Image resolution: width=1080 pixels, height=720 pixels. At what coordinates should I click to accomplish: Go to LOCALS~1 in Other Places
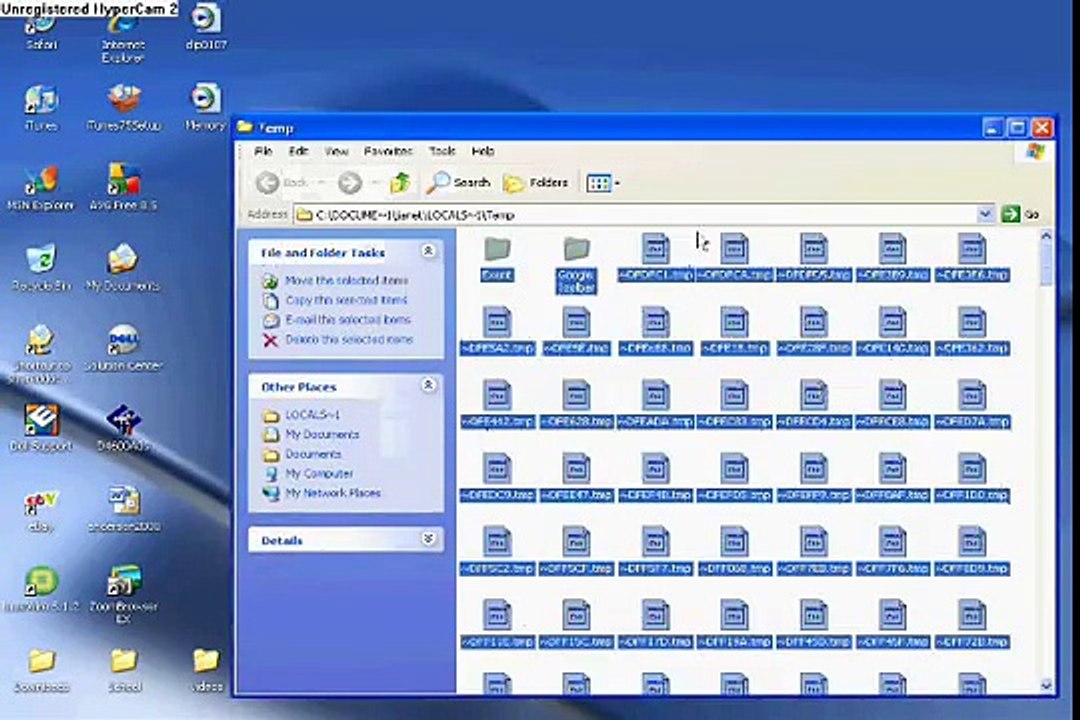pyautogui.click(x=312, y=415)
